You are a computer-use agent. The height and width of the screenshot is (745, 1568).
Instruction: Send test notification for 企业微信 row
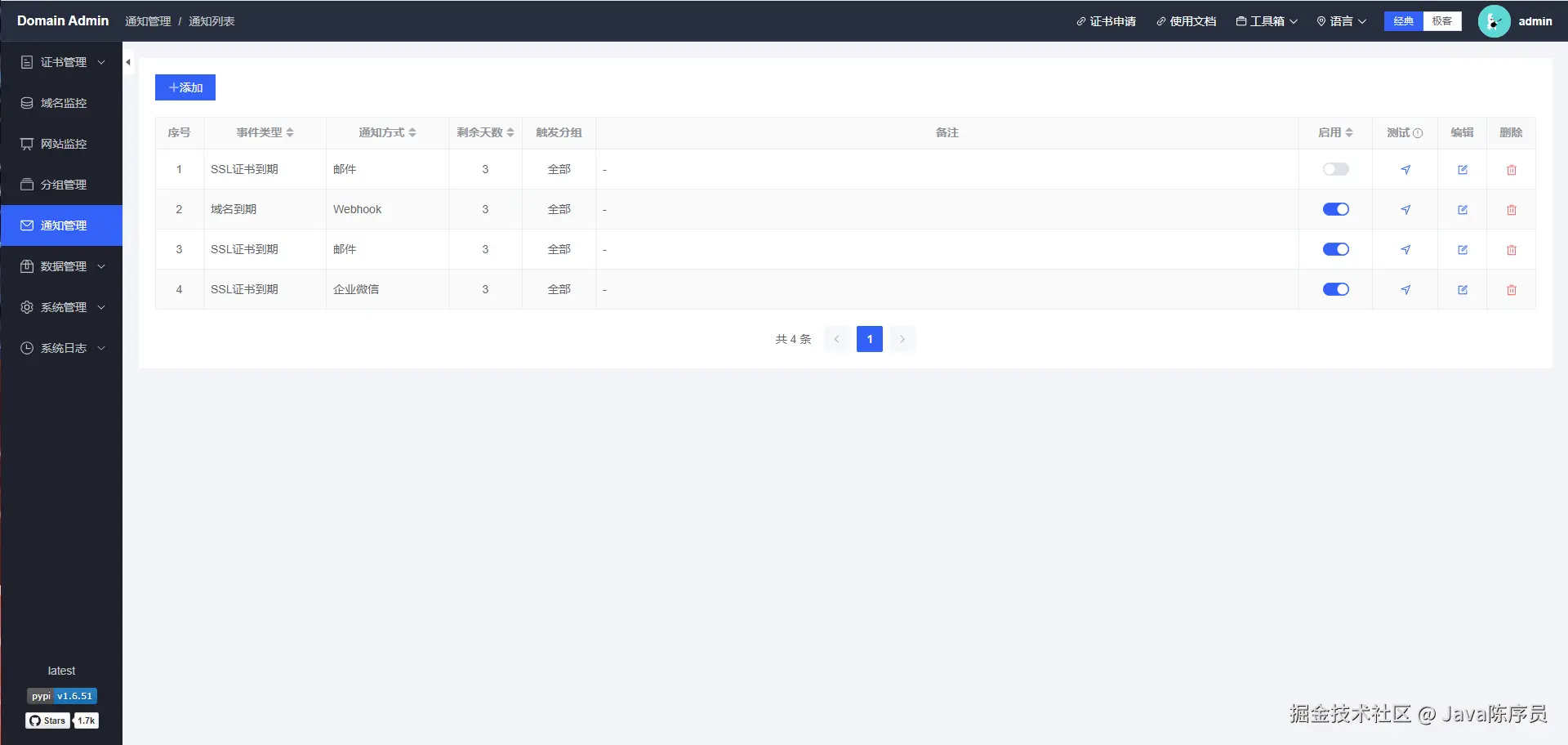pyautogui.click(x=1405, y=290)
